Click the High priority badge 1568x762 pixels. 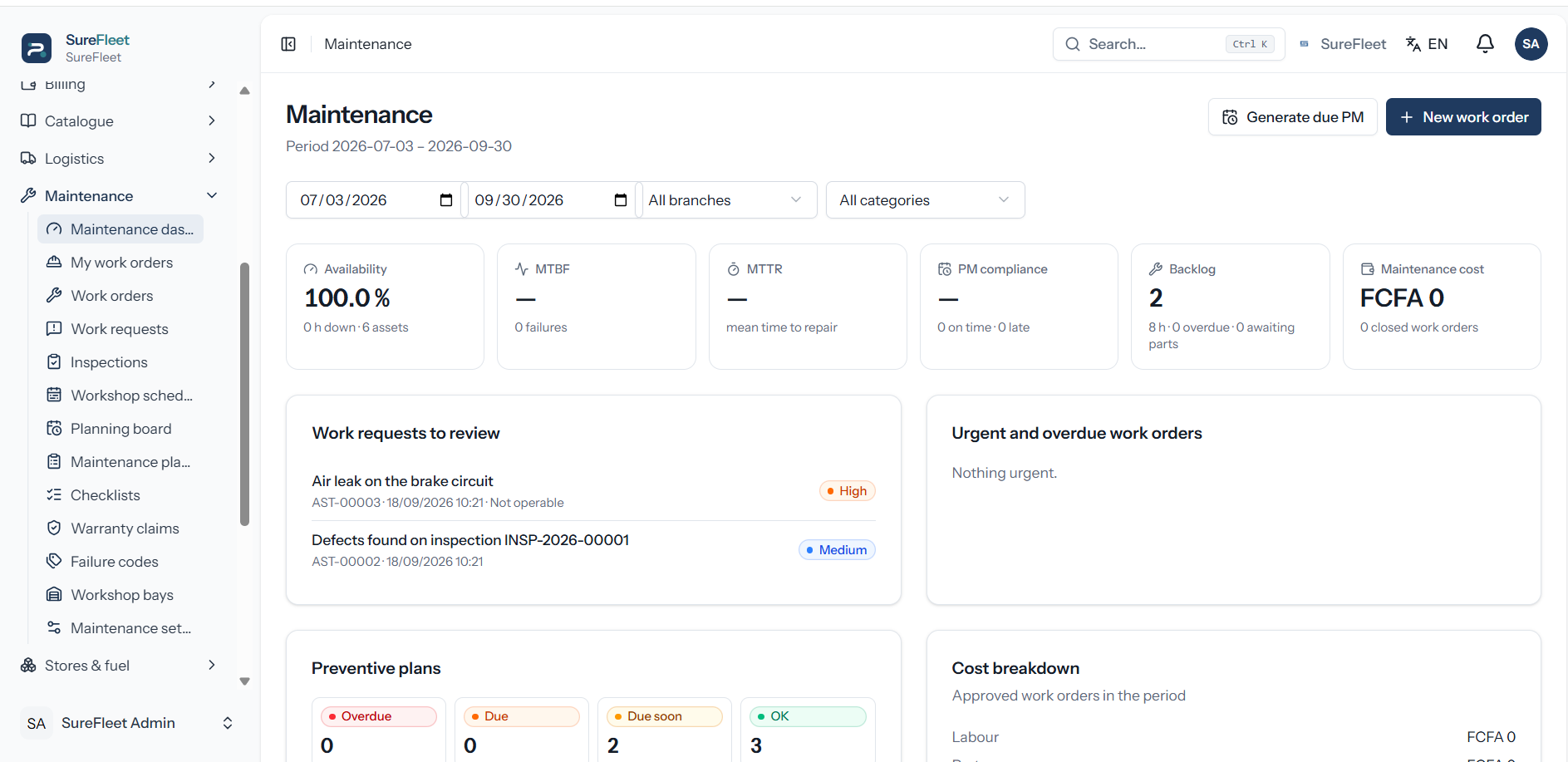coord(847,491)
